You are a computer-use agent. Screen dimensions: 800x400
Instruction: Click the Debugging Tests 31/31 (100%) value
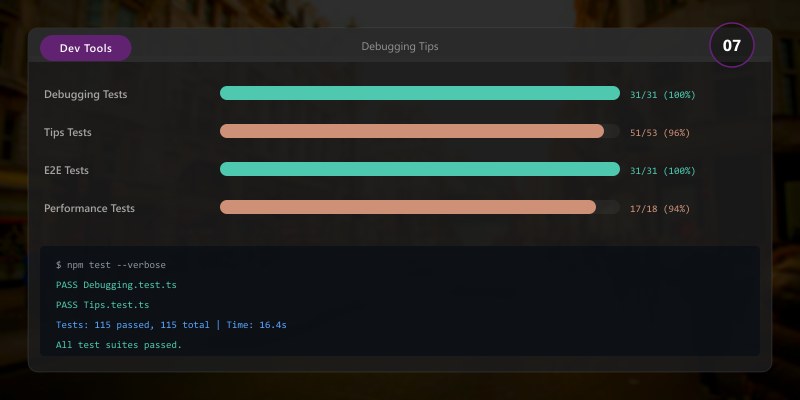662,95
